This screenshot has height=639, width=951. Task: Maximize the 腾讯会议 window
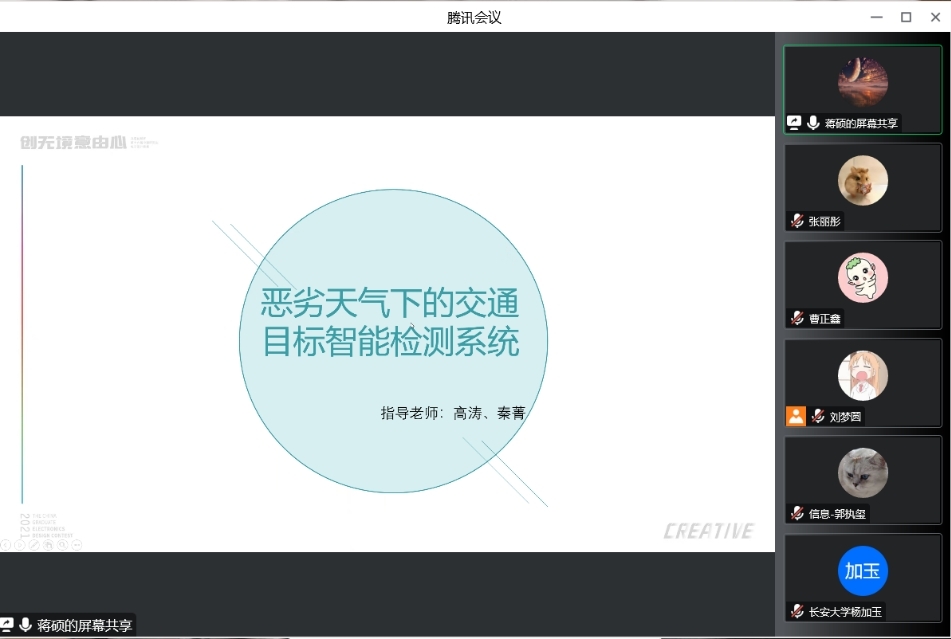906,16
